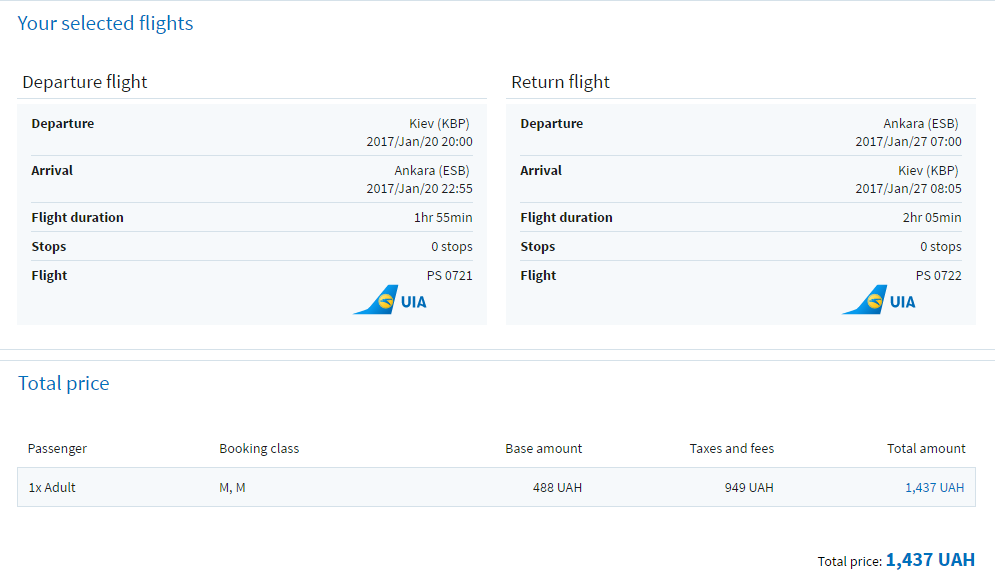
Task: Click the 1x Adult passenger row
Action: pyautogui.click(x=52, y=488)
